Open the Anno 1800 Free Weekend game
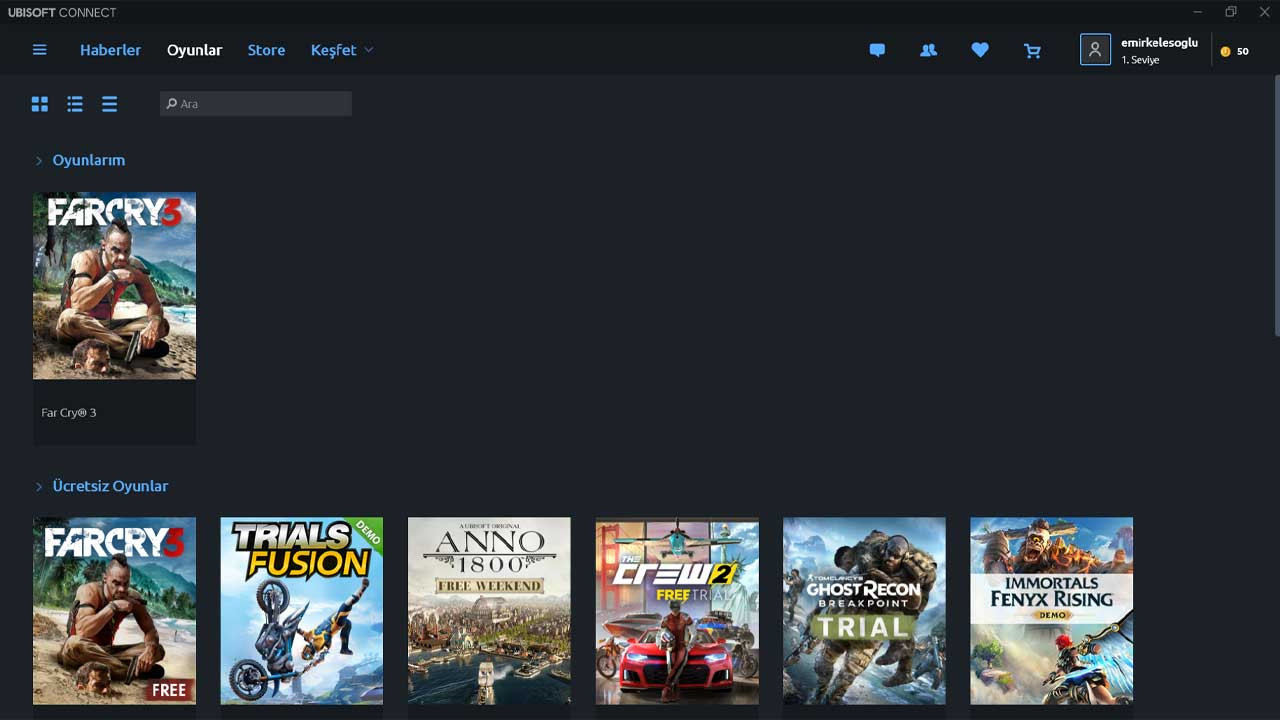This screenshot has height=720, width=1280. pos(489,610)
